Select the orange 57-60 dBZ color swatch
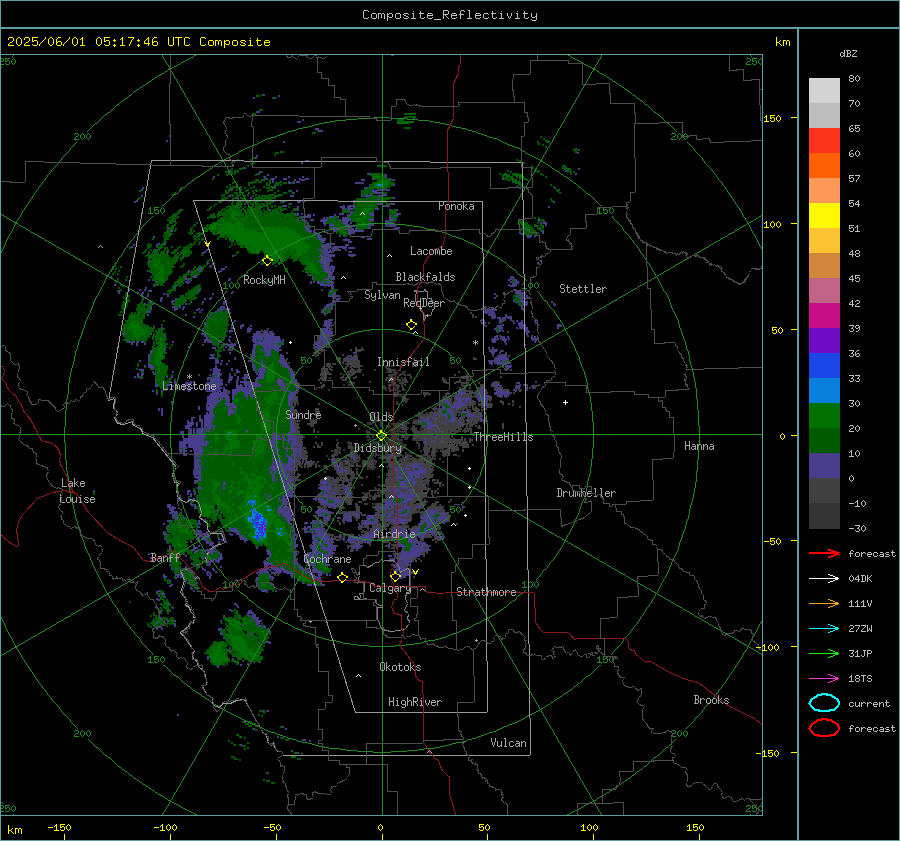This screenshot has width=900, height=841. 824,166
